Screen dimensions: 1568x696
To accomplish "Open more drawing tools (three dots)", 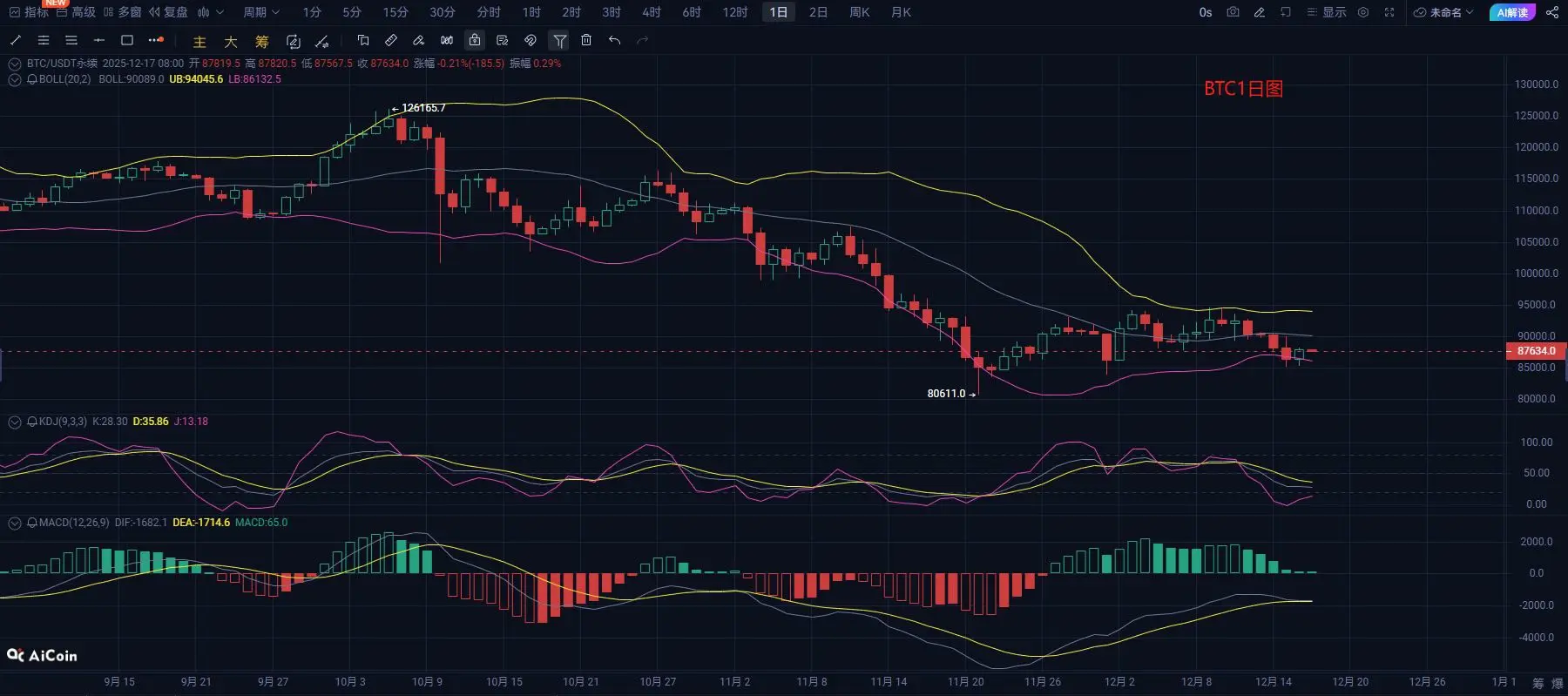I will click(156, 40).
